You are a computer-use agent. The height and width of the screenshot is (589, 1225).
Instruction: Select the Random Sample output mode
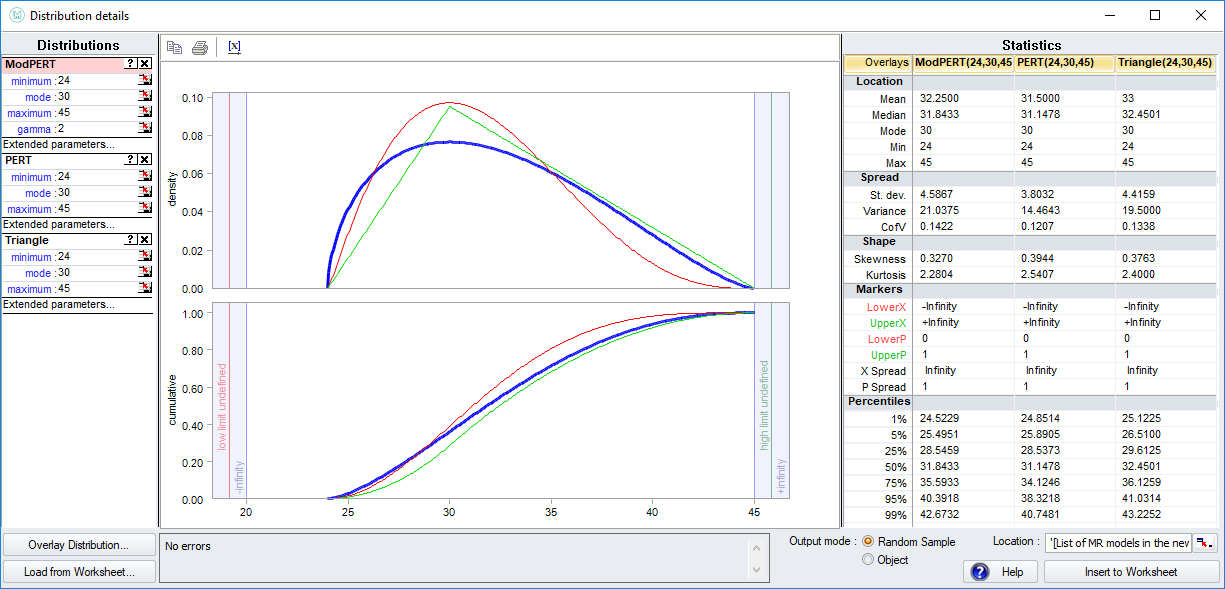click(868, 541)
